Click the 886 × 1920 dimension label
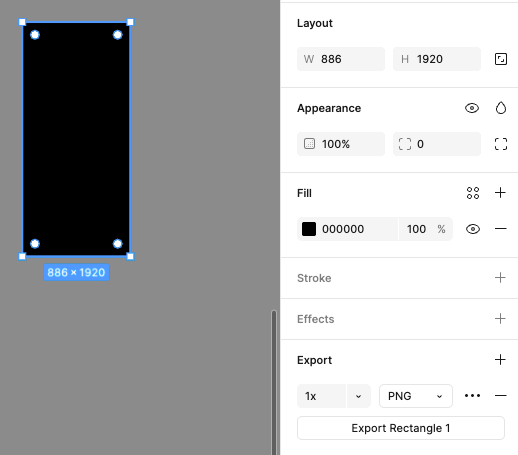The height and width of the screenshot is (455, 518). [76, 272]
